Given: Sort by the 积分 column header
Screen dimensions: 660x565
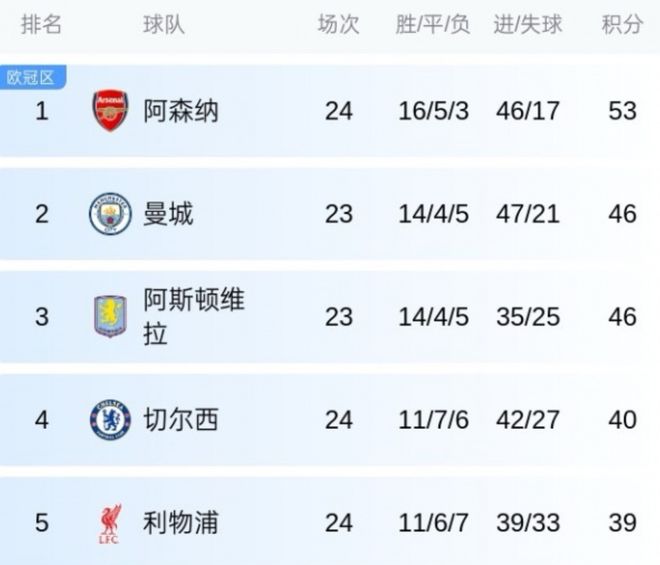Looking at the screenshot, I should click(622, 25).
